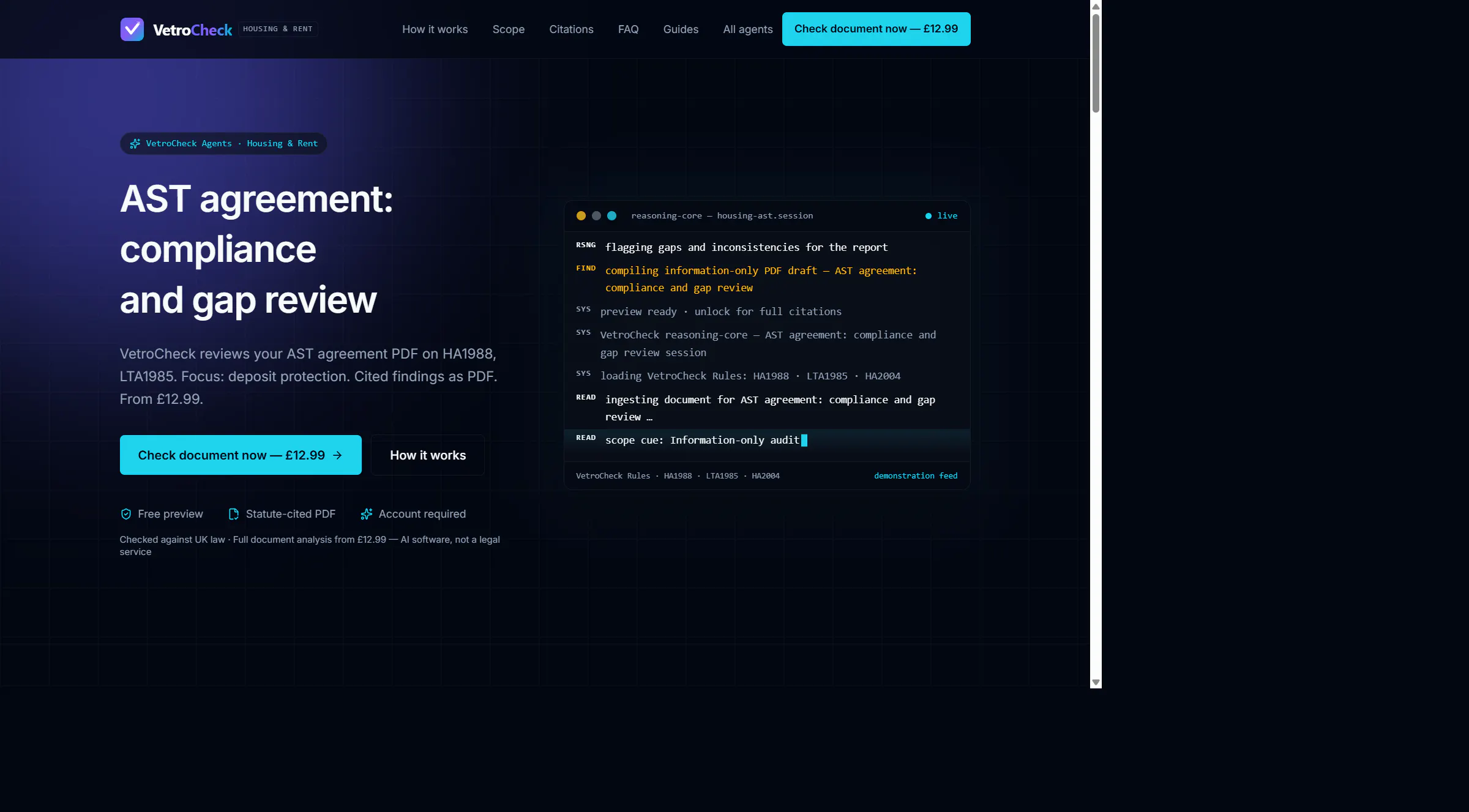The width and height of the screenshot is (1469, 812).
Task: Select the Statute-cited PDF label
Action: pyautogui.click(x=291, y=514)
